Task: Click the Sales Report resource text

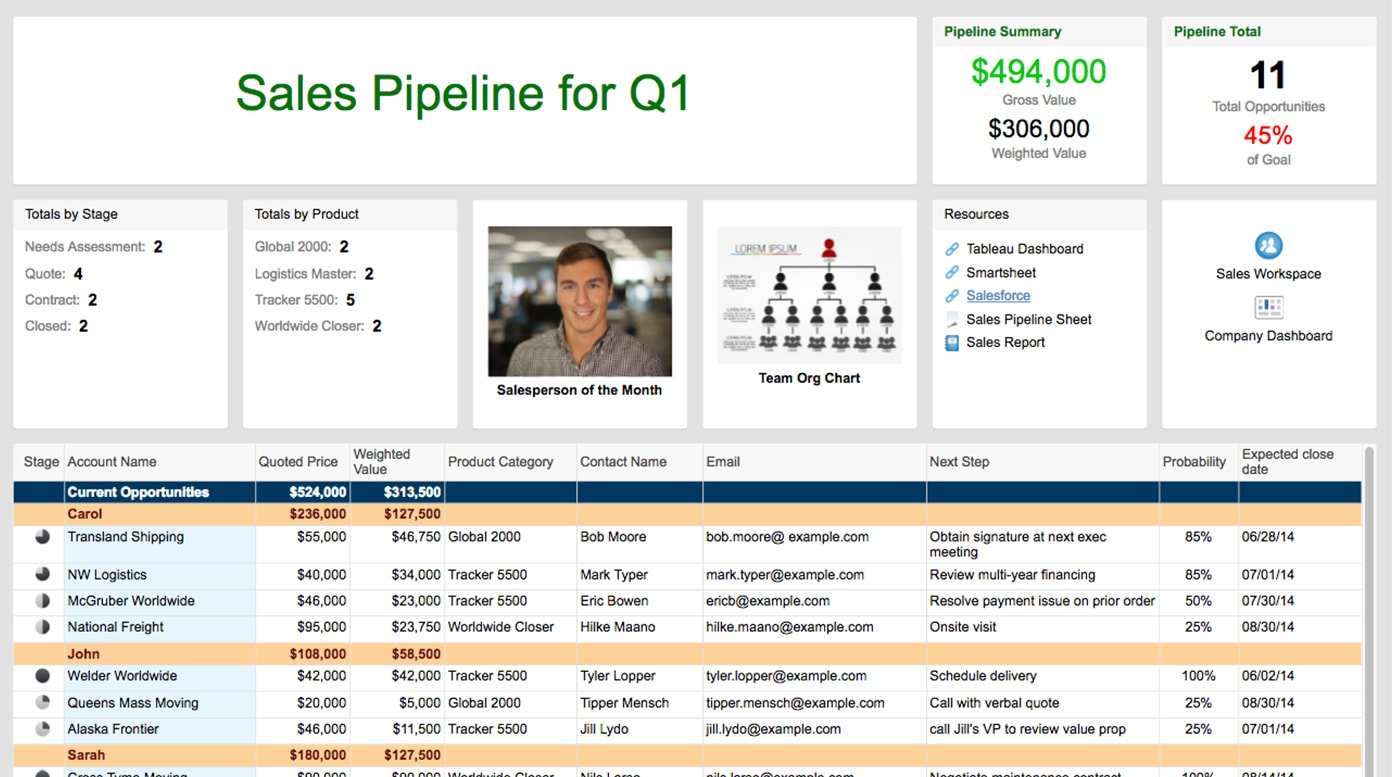Action: [1005, 343]
